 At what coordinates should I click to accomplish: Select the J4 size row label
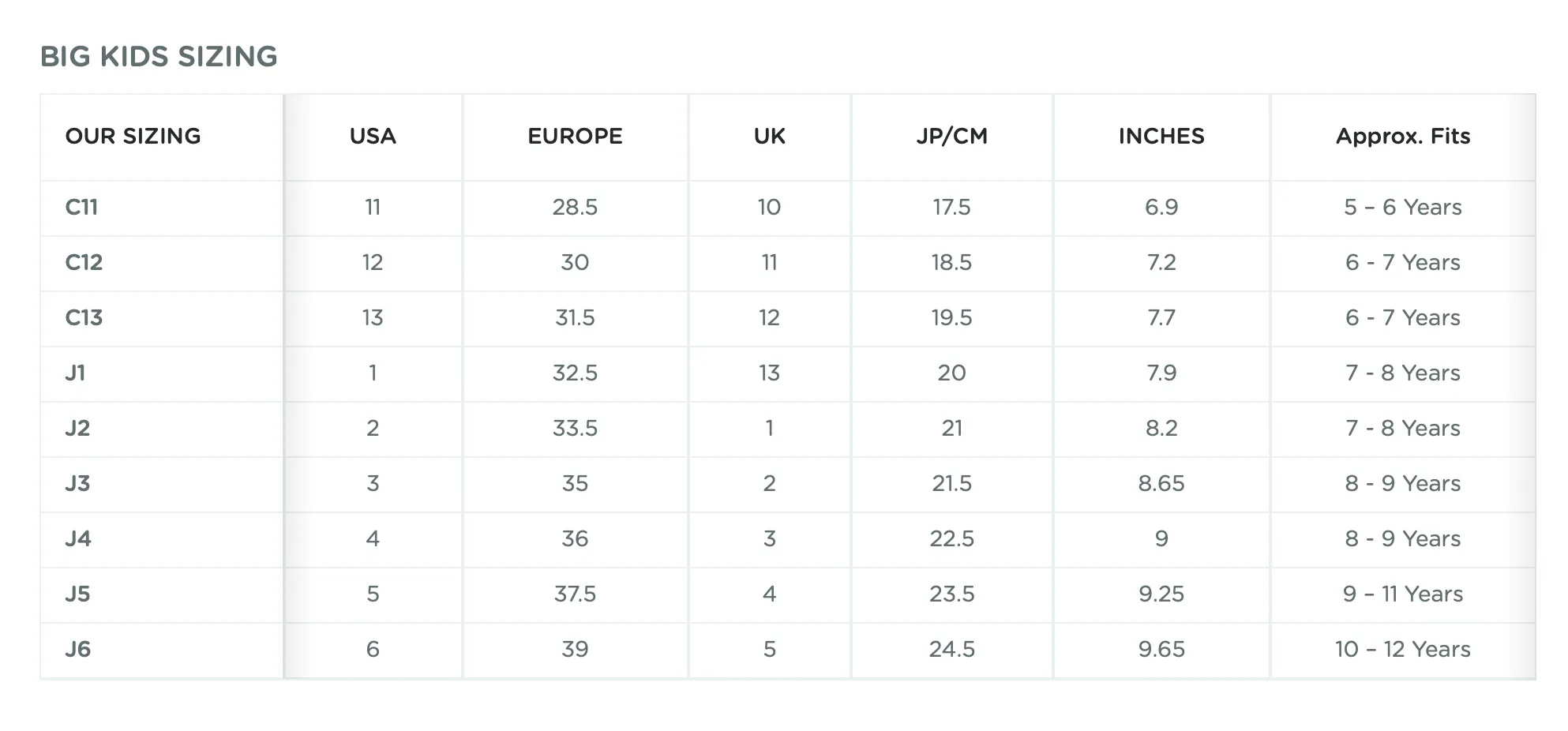[77, 538]
